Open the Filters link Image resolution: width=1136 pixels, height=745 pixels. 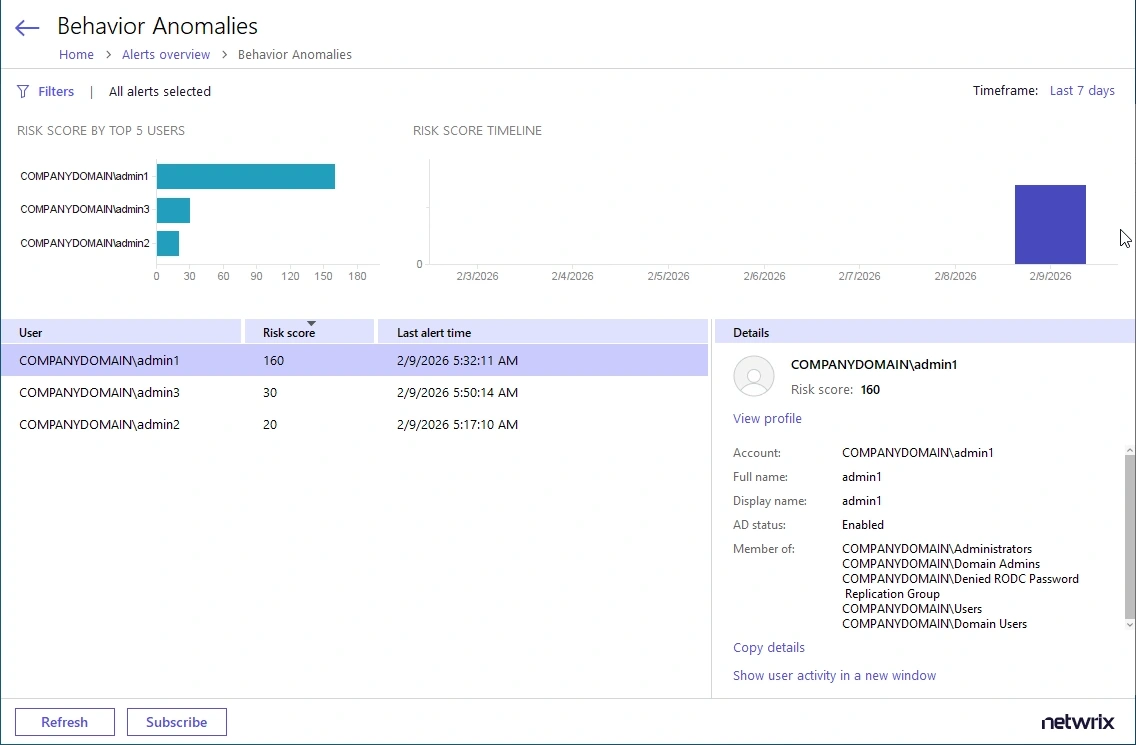pyautogui.click(x=56, y=92)
